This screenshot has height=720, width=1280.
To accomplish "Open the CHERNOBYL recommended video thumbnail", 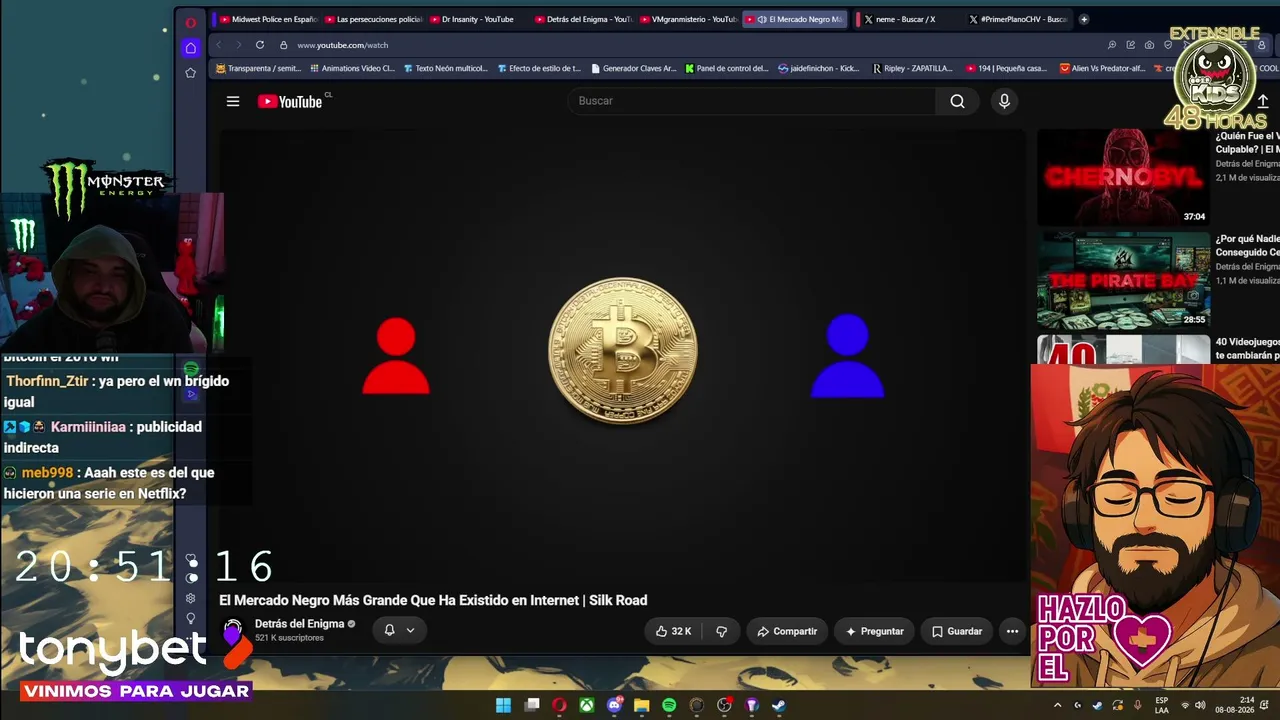I will [x=1123, y=177].
